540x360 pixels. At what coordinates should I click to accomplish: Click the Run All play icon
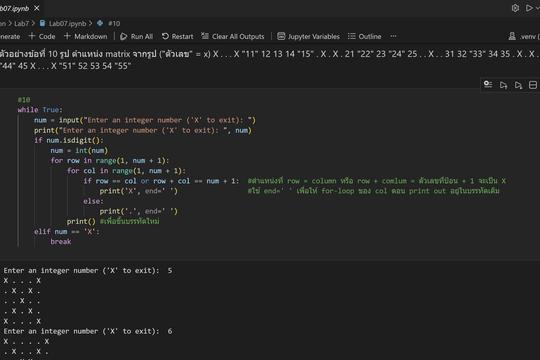(123, 36)
